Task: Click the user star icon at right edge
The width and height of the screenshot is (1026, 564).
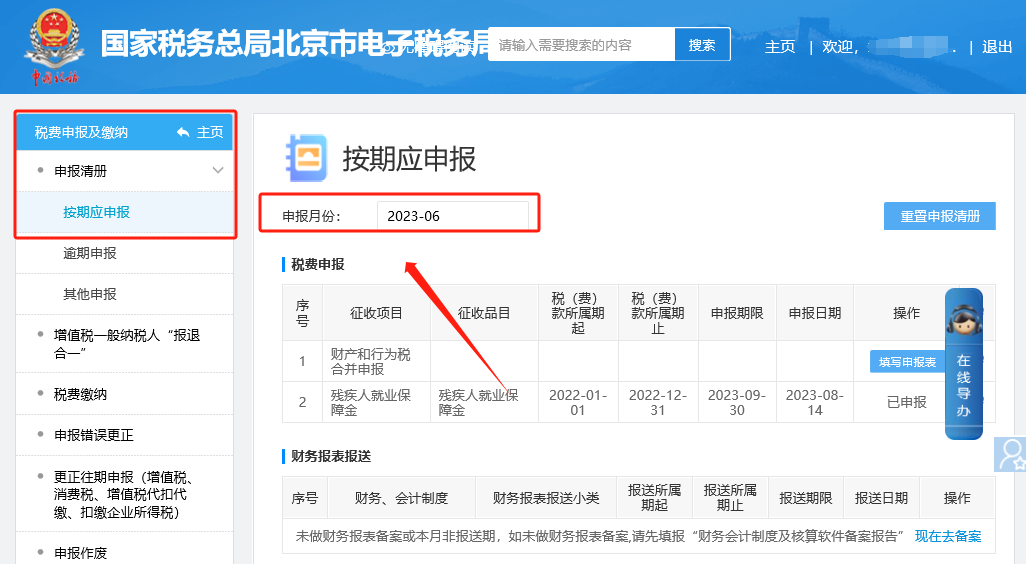Action: pos(1011,454)
